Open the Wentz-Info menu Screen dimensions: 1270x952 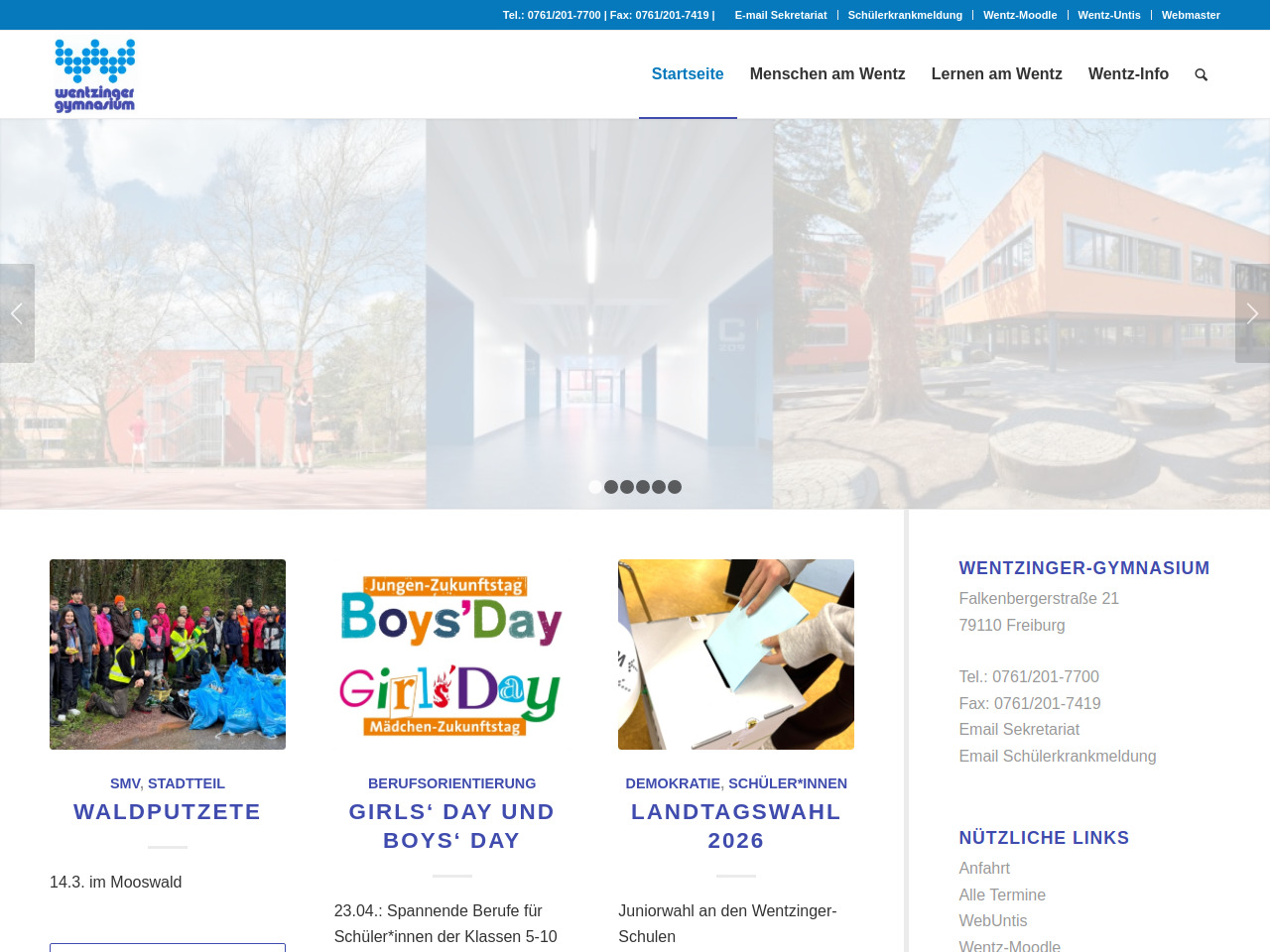pos(1128,74)
